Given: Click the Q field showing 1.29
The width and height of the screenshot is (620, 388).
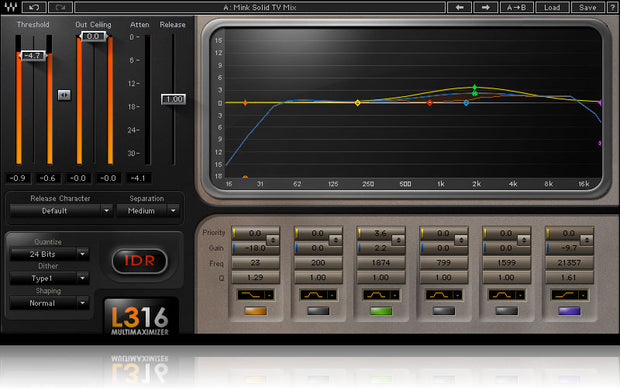Looking at the screenshot, I should tap(255, 278).
